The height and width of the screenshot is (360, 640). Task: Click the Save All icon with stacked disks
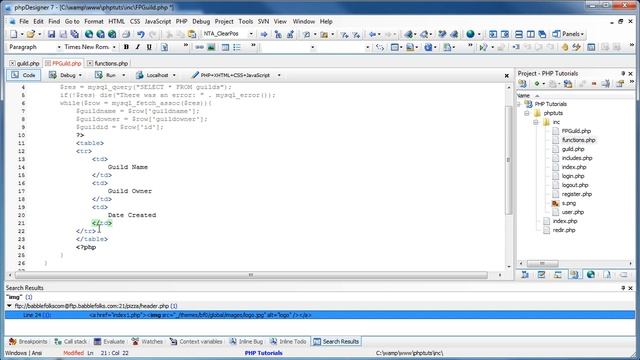coord(75,34)
